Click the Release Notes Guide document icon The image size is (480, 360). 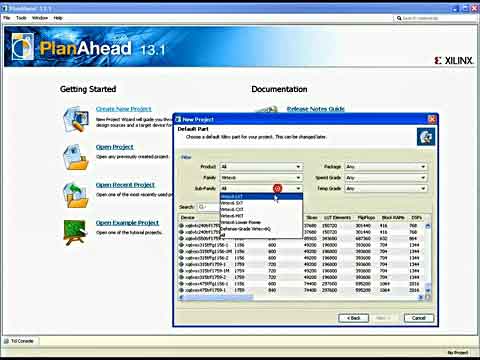coord(267,109)
